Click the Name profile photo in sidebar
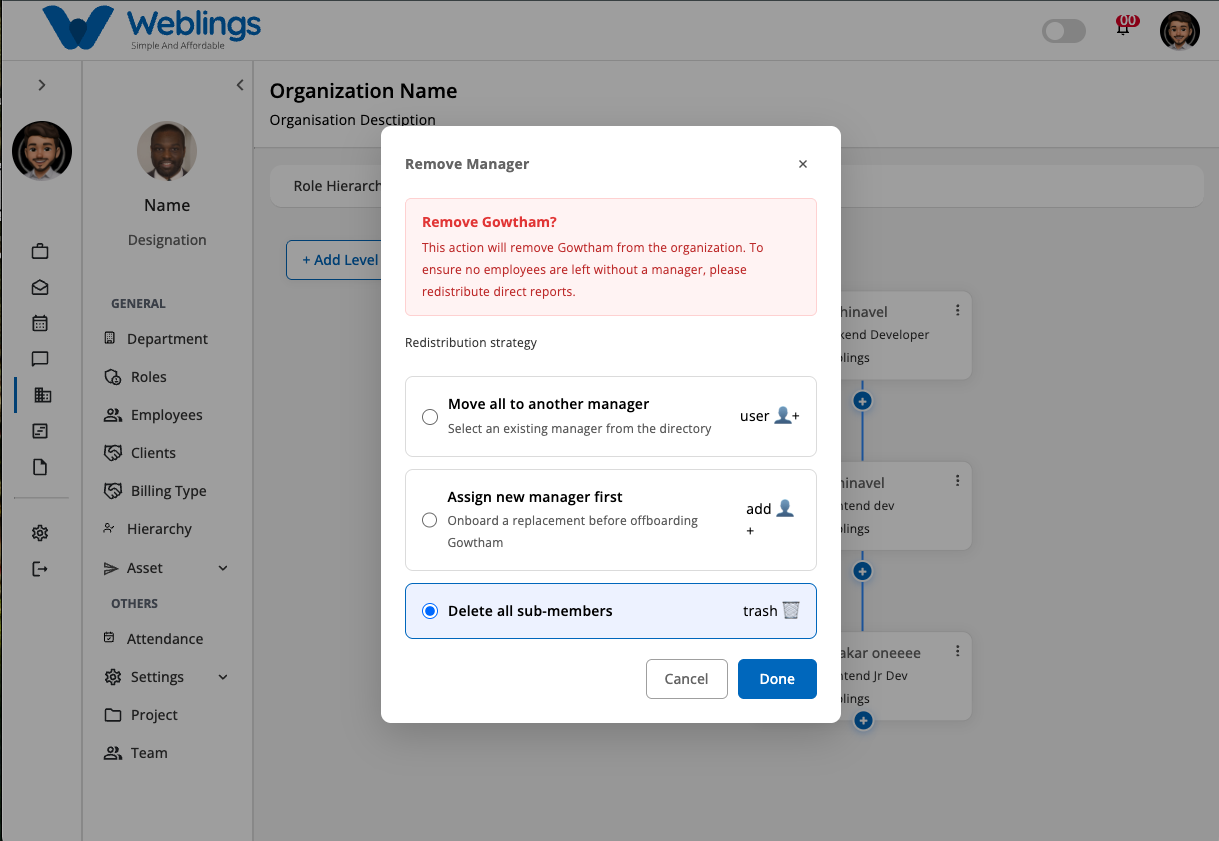The width and height of the screenshot is (1219, 841). pos(167,152)
